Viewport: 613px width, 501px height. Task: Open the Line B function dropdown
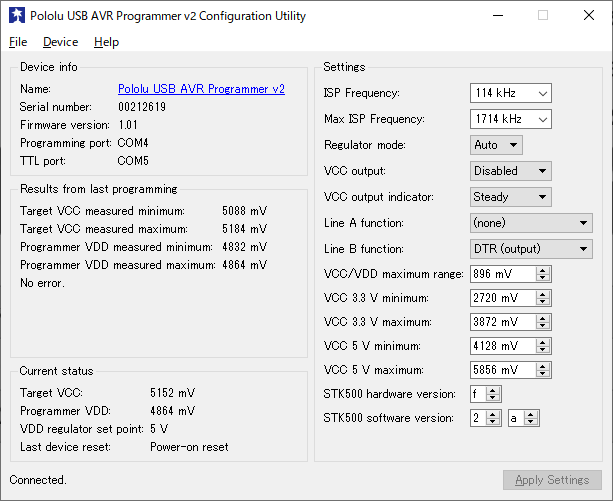coord(531,249)
